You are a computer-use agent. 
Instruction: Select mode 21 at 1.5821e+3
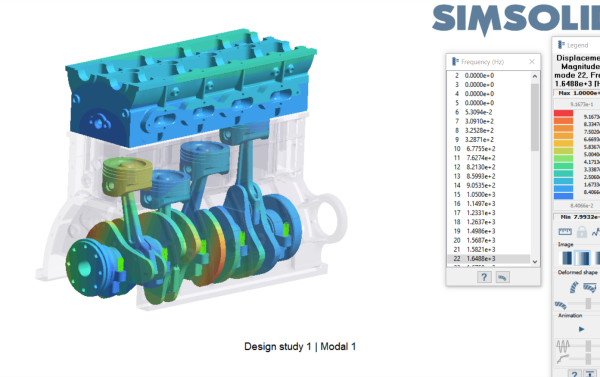(489, 250)
